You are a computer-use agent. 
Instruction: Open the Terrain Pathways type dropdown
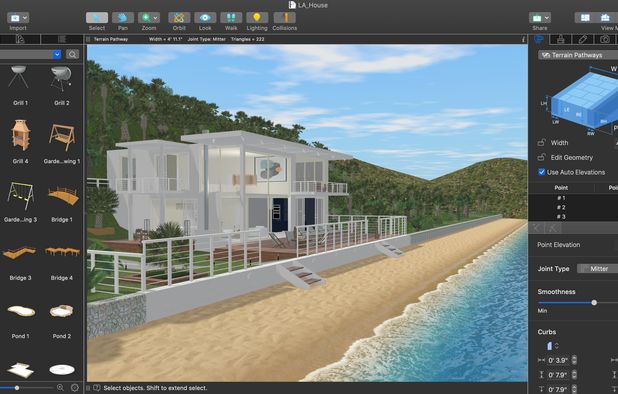coord(578,55)
